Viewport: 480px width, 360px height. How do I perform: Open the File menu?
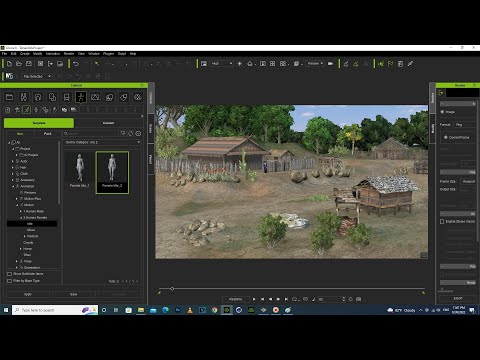pos(4,54)
